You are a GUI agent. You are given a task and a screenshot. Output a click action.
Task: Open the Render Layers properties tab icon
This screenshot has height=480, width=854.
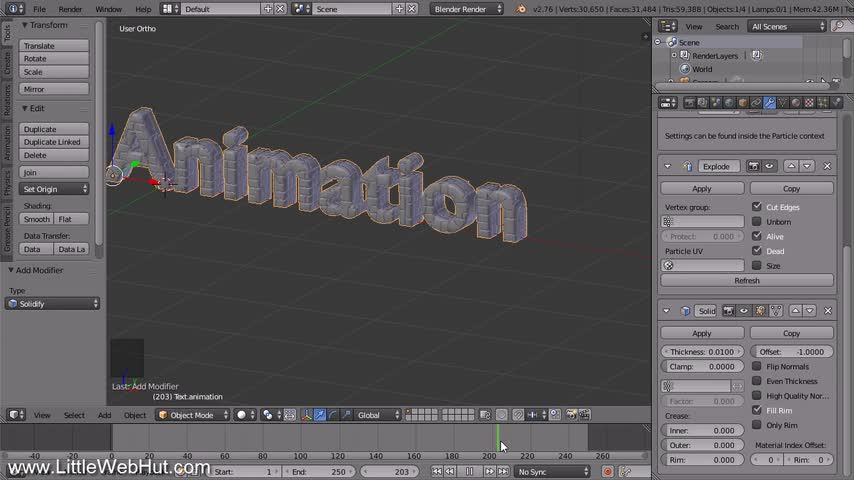pos(703,102)
